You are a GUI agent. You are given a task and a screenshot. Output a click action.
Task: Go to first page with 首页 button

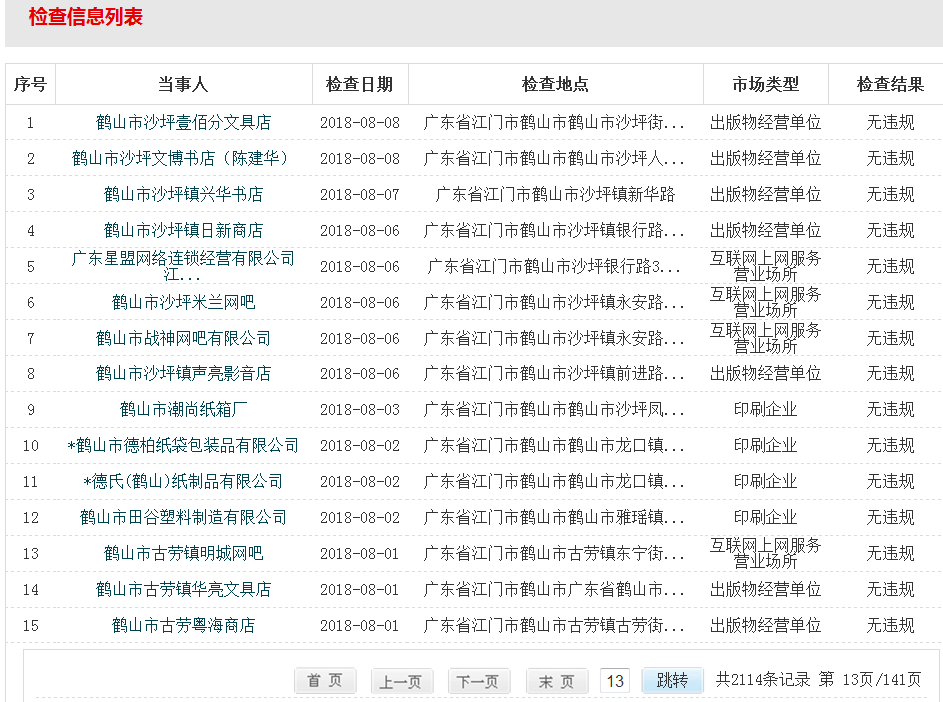(325, 681)
